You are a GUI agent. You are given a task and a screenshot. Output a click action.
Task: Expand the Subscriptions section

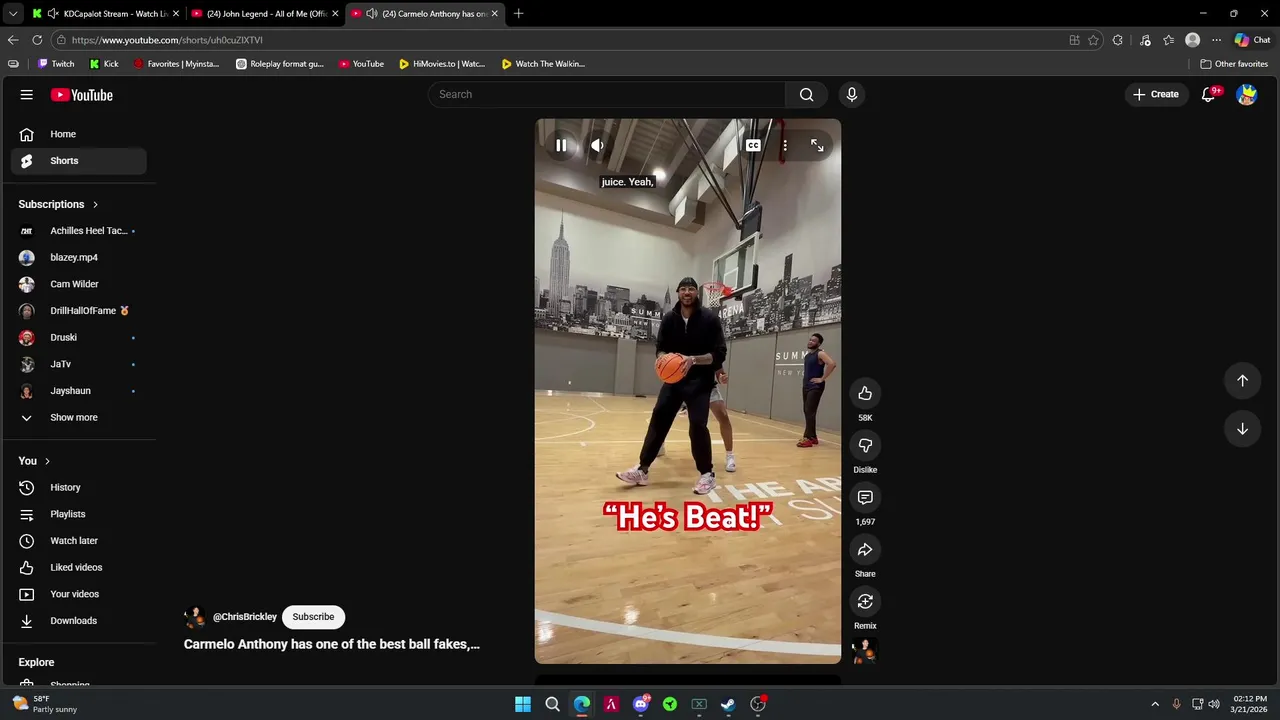[x=59, y=204]
